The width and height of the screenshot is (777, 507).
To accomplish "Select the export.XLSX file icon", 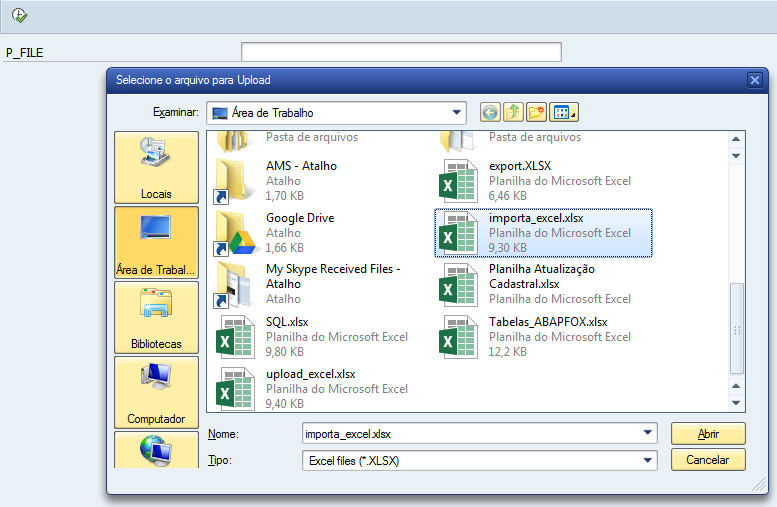I will pyautogui.click(x=458, y=181).
